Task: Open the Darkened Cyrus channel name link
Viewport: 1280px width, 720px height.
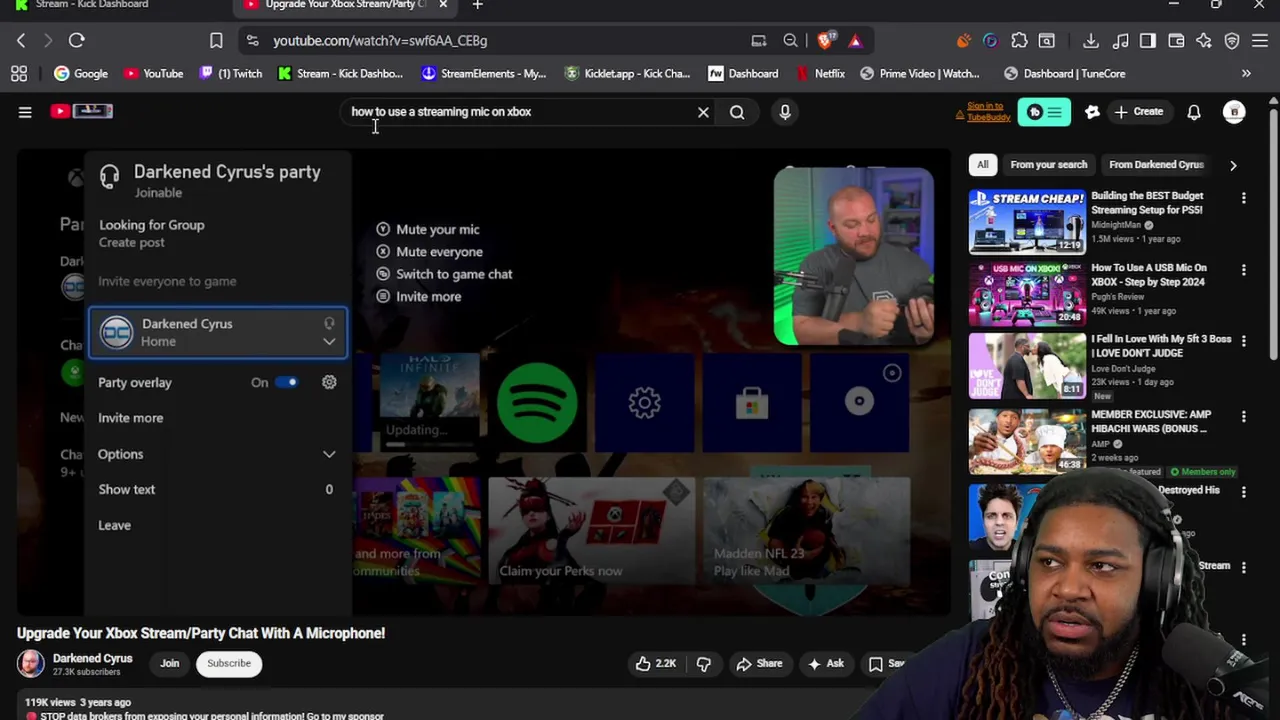Action: pyautogui.click(x=92, y=658)
